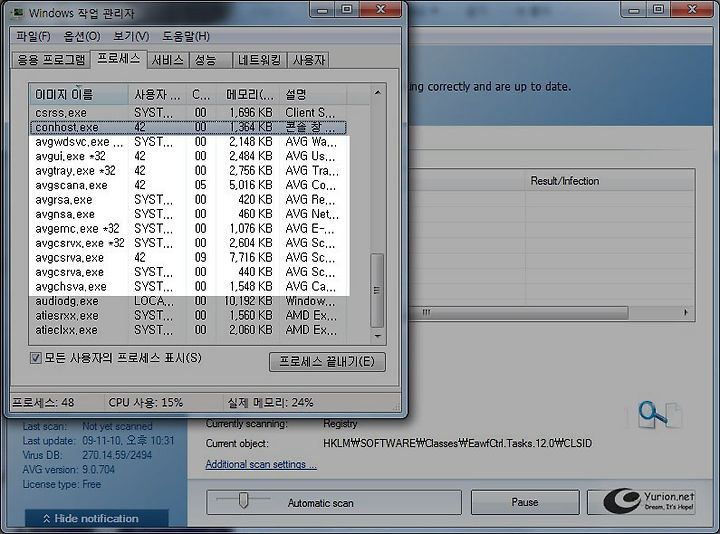Sort by 이미지 이름 column header
This screenshot has width=720, height=534.
(x=79, y=95)
